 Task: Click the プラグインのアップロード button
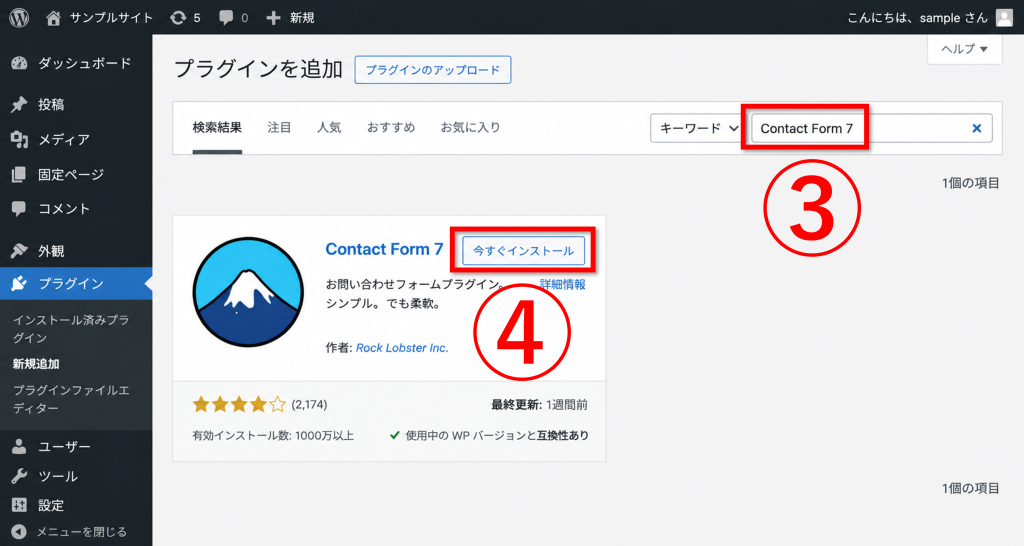tap(433, 70)
